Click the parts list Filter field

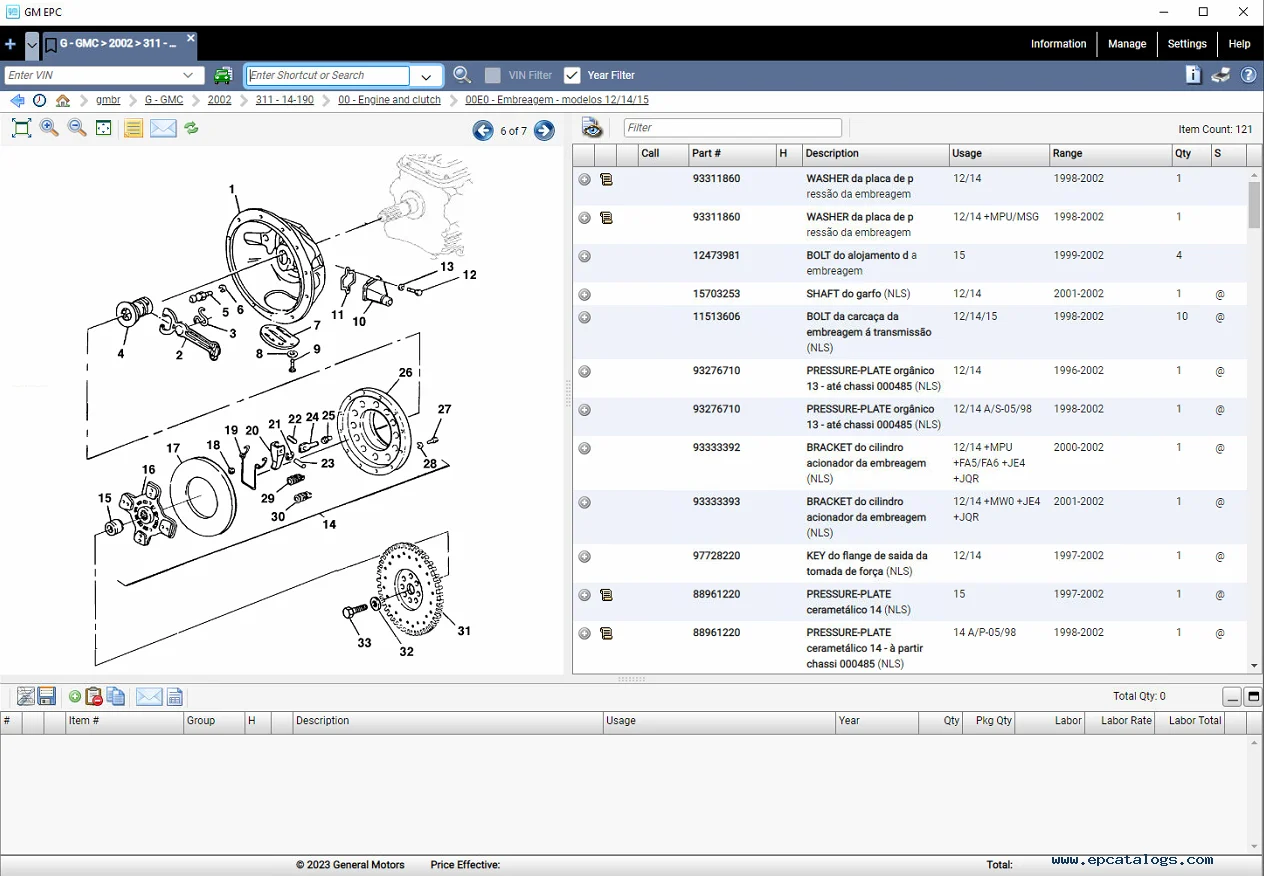pyautogui.click(x=733, y=128)
